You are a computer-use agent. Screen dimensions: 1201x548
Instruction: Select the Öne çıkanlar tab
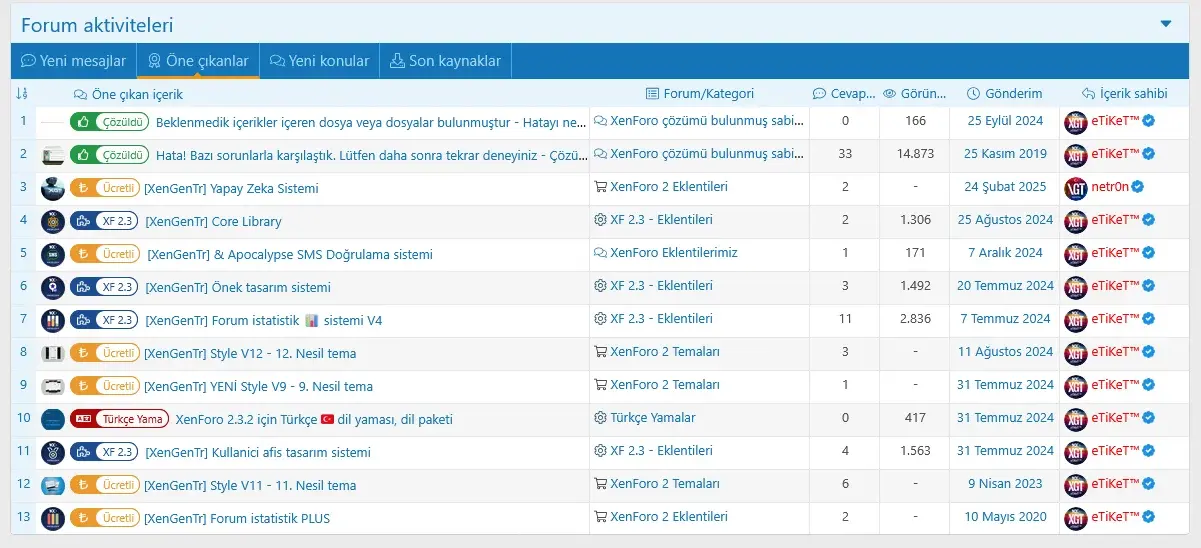pyautogui.click(x=198, y=61)
